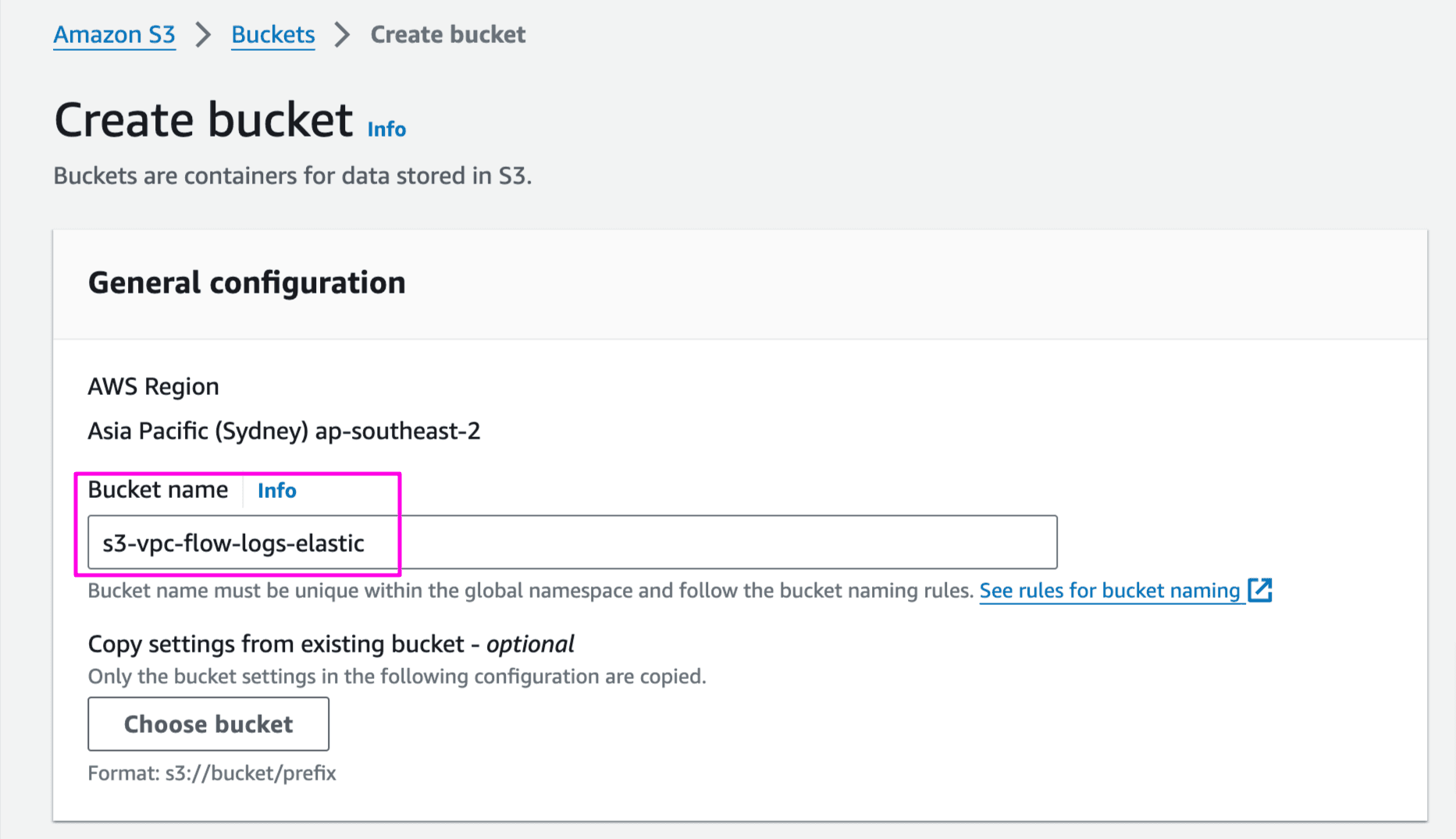Click the Format s3://bucket/prefix helper text
This screenshot has height=839, width=1456.
tap(212, 773)
